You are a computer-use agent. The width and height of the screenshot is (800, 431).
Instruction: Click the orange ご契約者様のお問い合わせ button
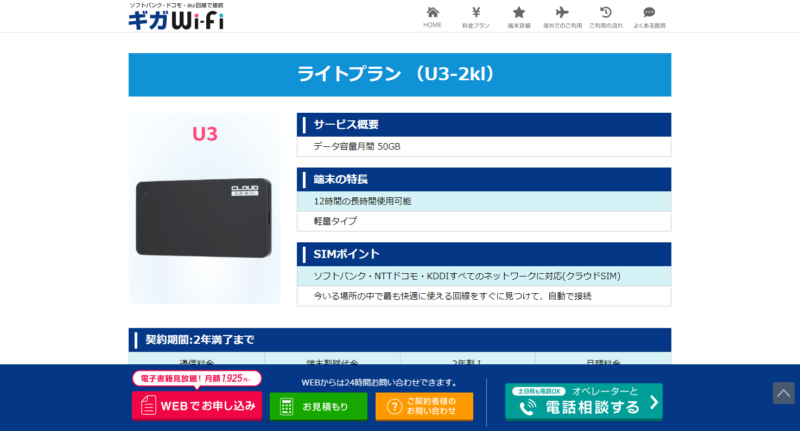[x=424, y=407]
